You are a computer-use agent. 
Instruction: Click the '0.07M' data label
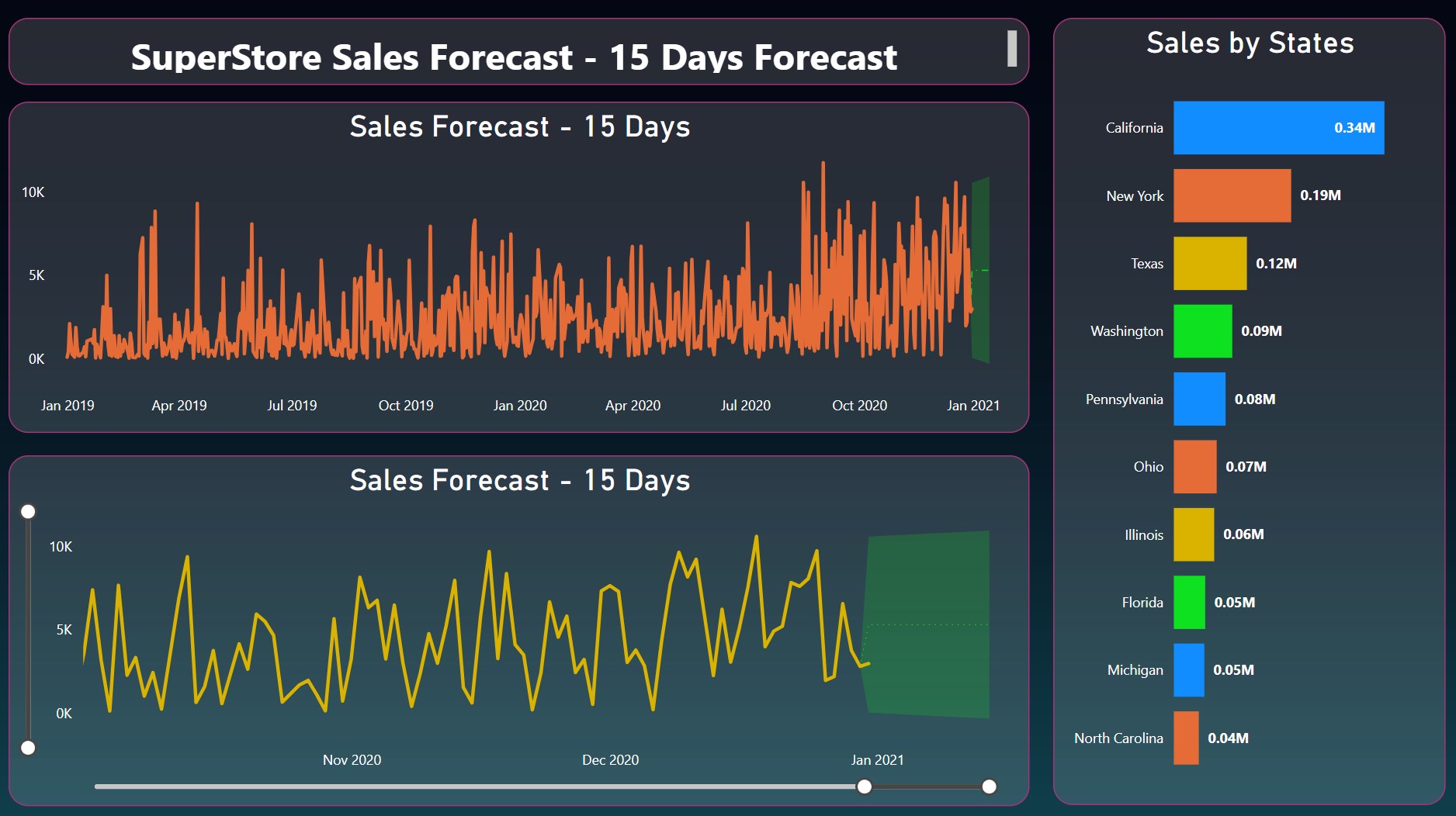tap(1246, 467)
